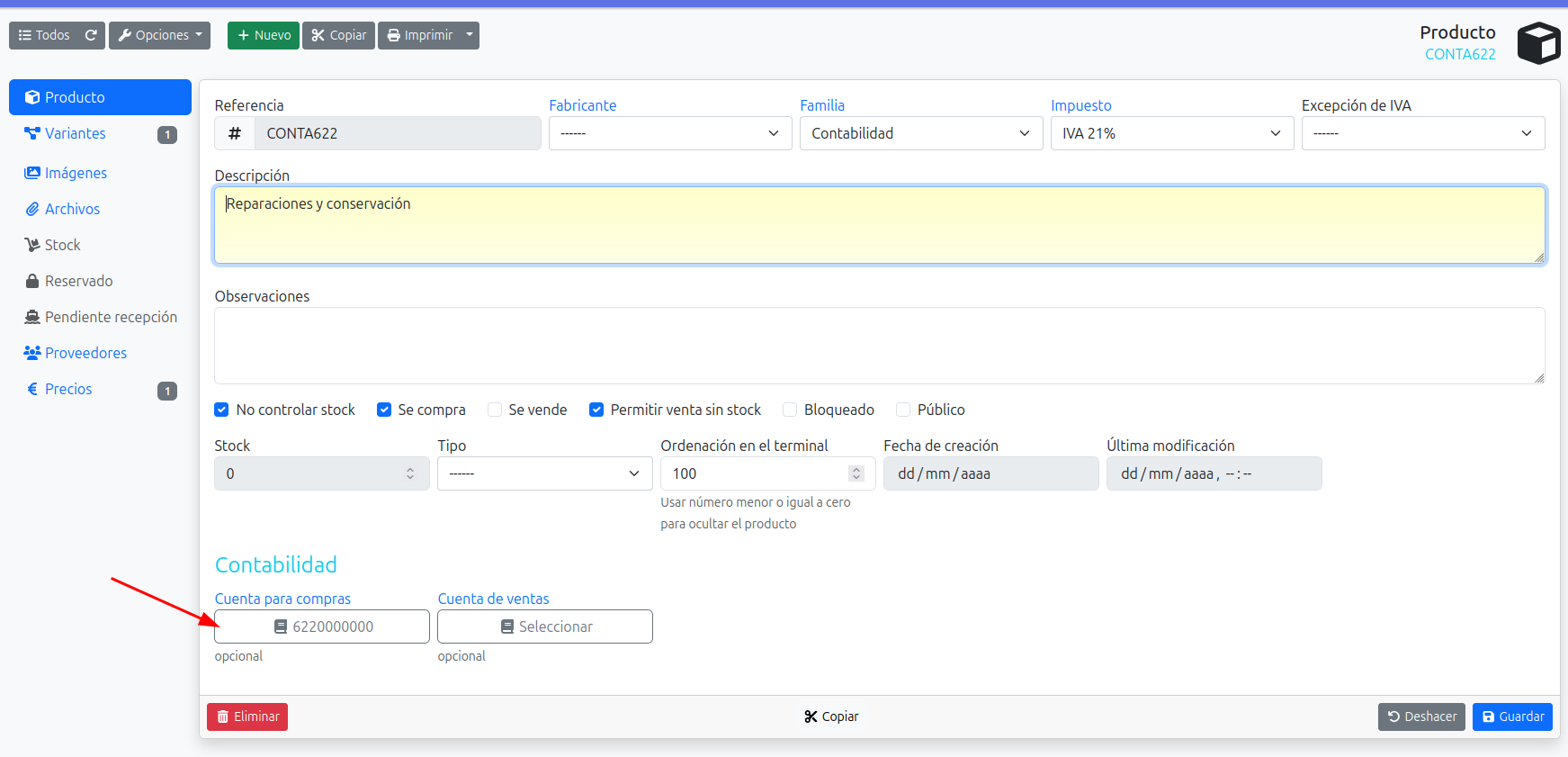
Task: Save the product with Guardar
Action: [x=1512, y=716]
